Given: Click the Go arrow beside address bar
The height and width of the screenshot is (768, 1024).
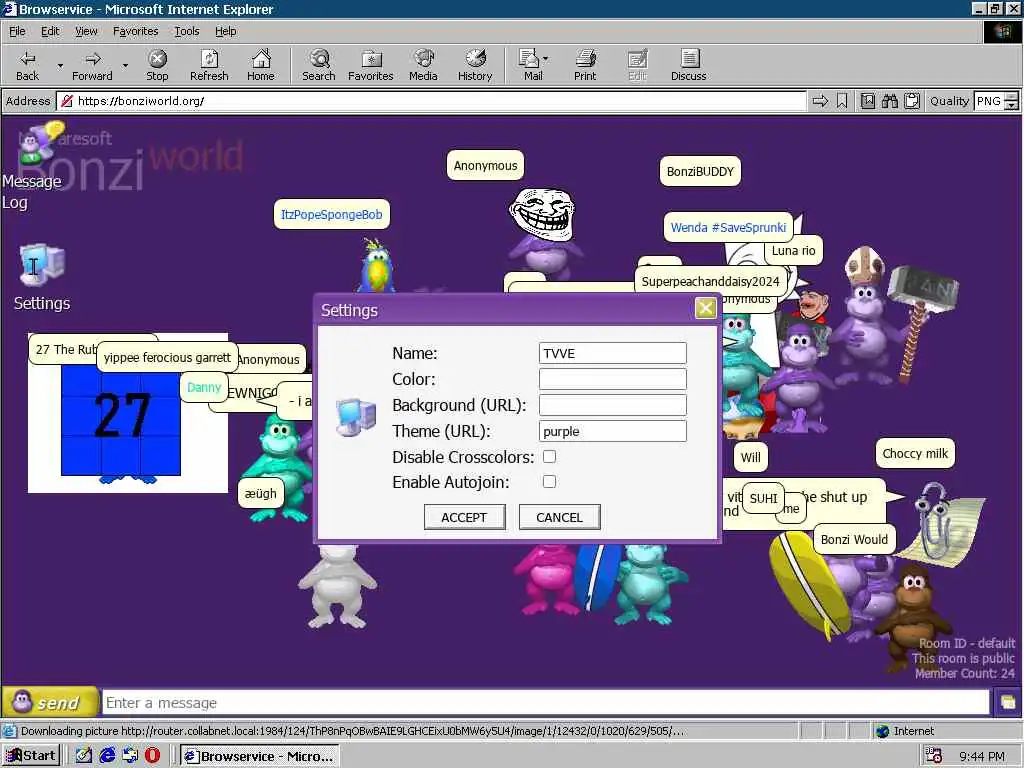Looking at the screenshot, I should (820, 101).
